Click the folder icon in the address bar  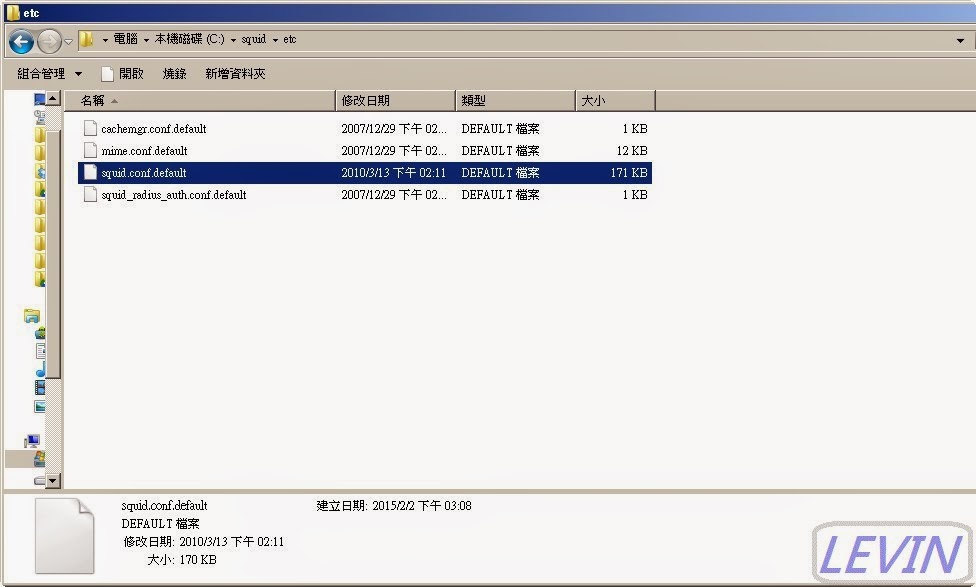pos(87,40)
